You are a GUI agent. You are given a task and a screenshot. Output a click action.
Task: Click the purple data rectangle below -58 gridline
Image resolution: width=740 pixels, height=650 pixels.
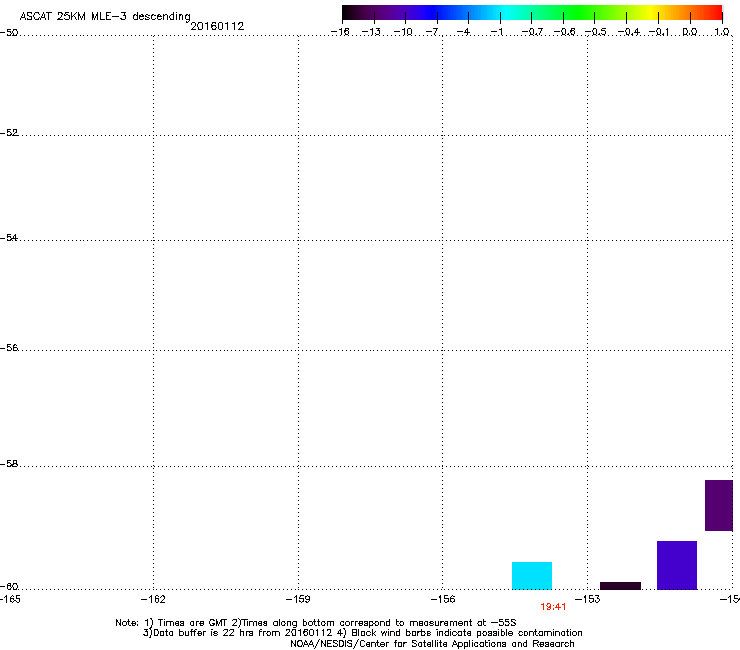[719, 506]
